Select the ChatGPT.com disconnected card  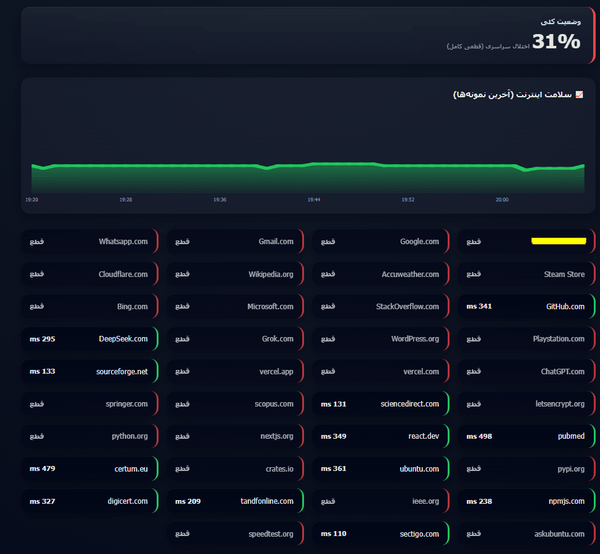coord(527,372)
